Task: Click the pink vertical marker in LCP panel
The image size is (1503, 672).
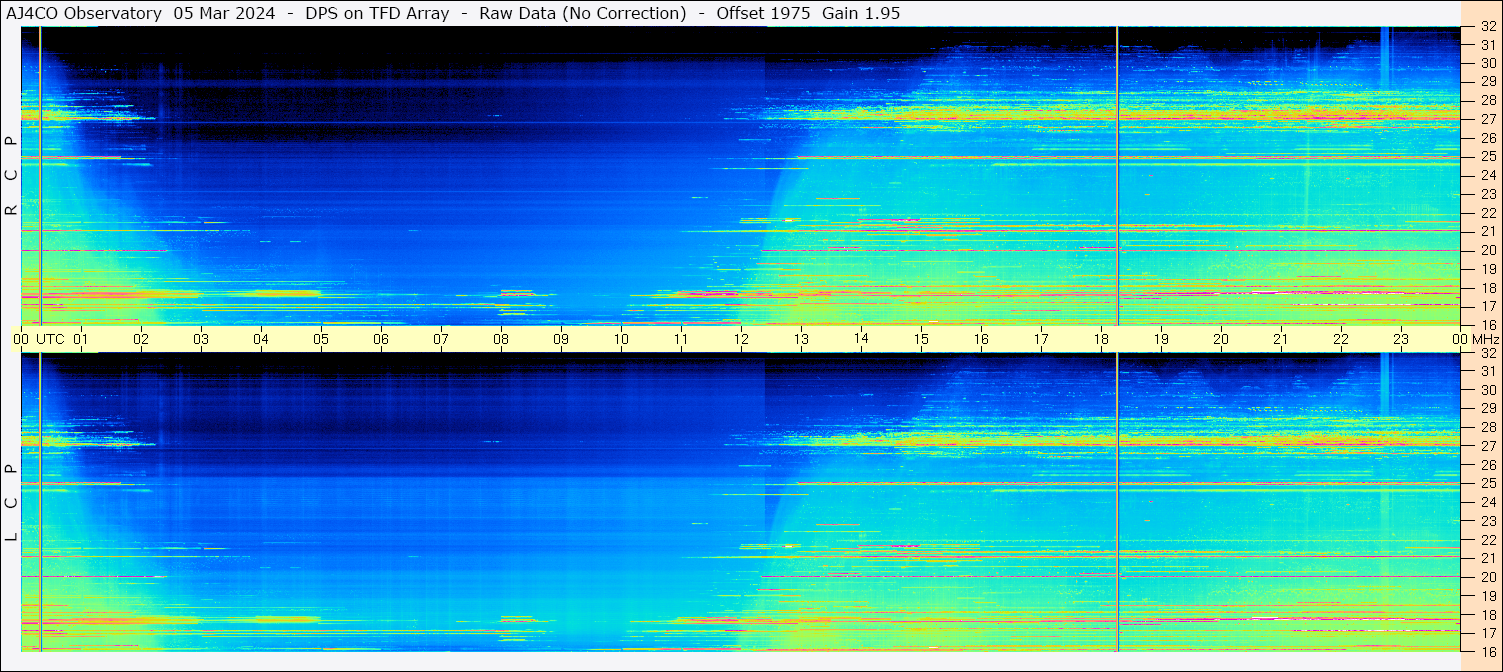Action: pyautogui.click(x=1117, y=502)
